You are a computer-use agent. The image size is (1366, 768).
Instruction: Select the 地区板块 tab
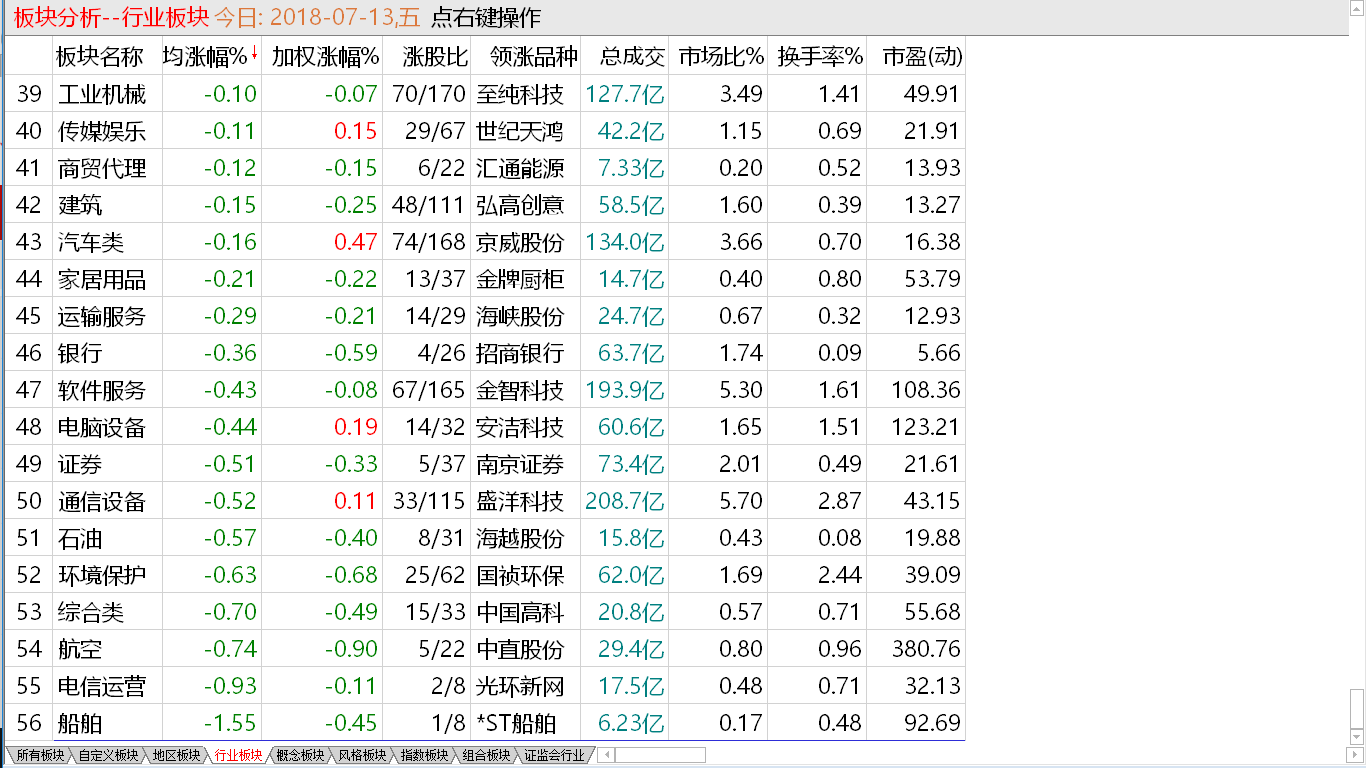click(176, 755)
